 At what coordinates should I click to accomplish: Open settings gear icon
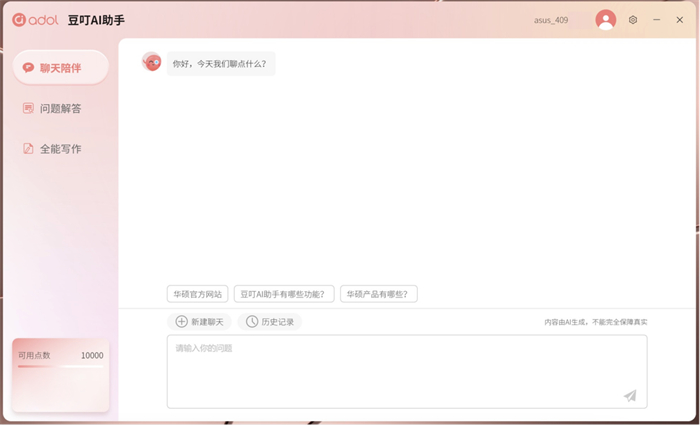point(633,20)
